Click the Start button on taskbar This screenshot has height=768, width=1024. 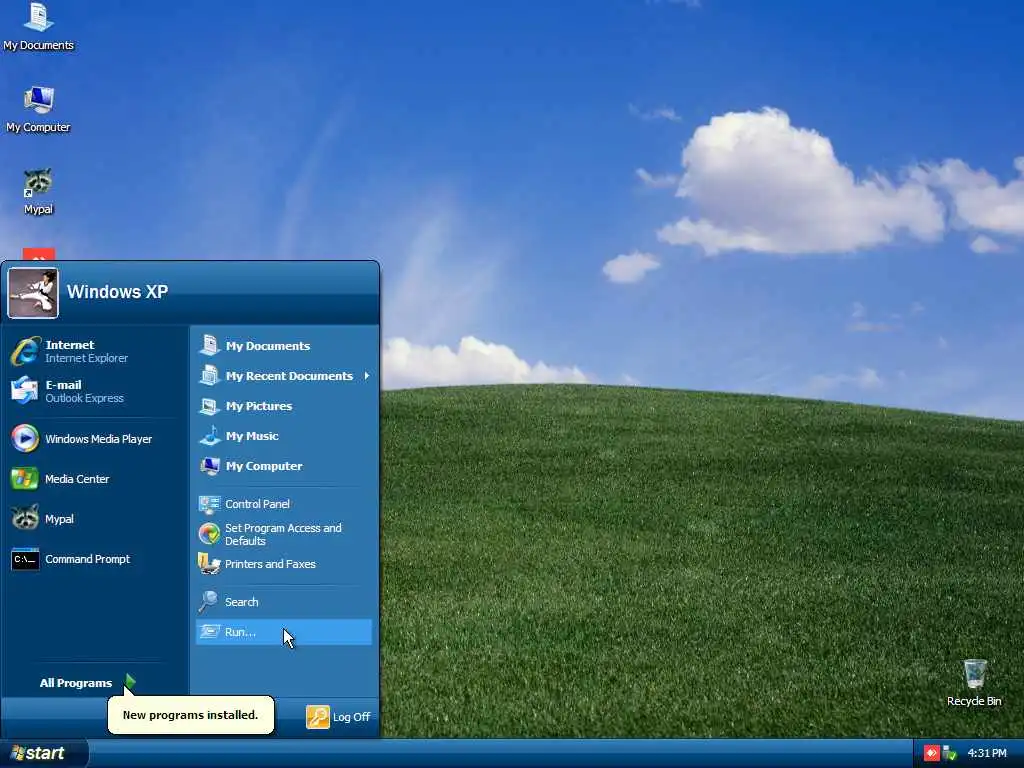tap(43, 753)
